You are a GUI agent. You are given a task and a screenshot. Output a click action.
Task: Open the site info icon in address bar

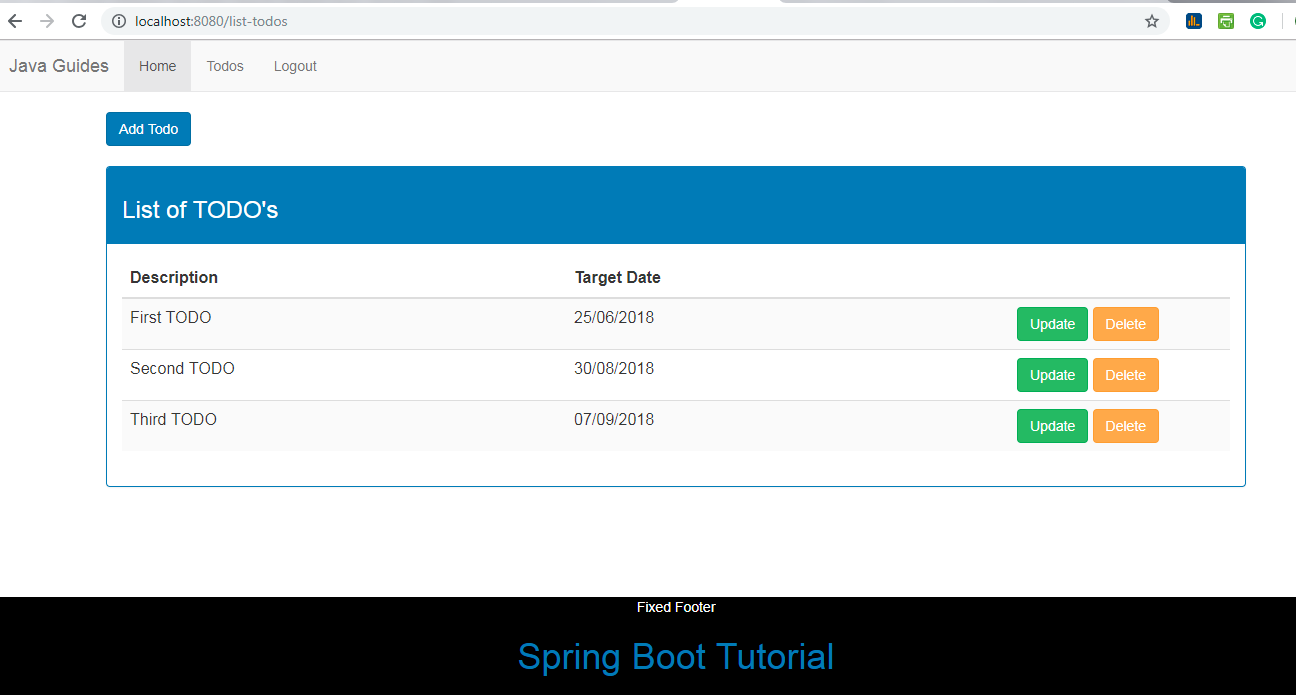pos(119,21)
